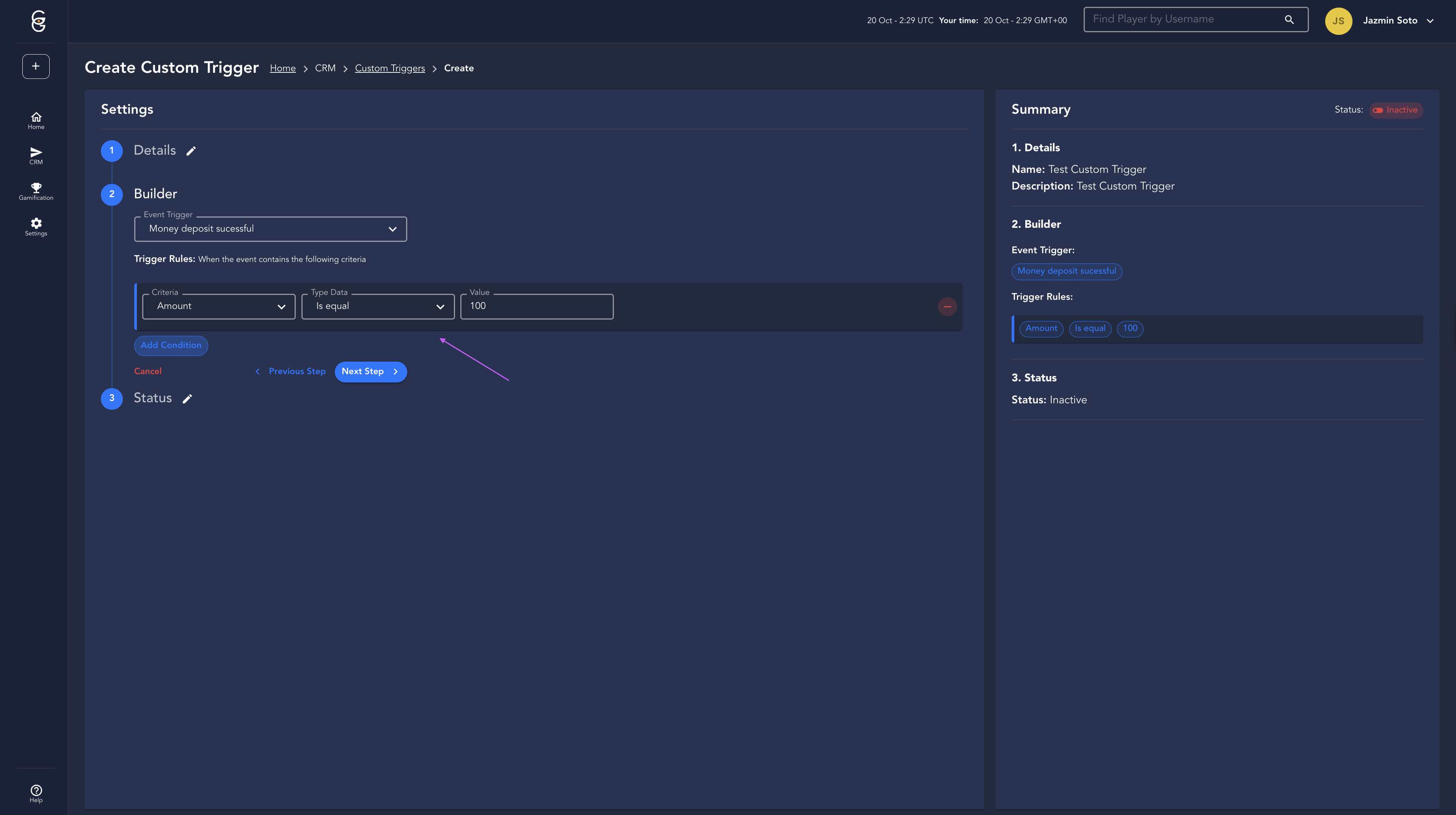
Task: Click the plus quick-add button
Action: click(x=36, y=66)
